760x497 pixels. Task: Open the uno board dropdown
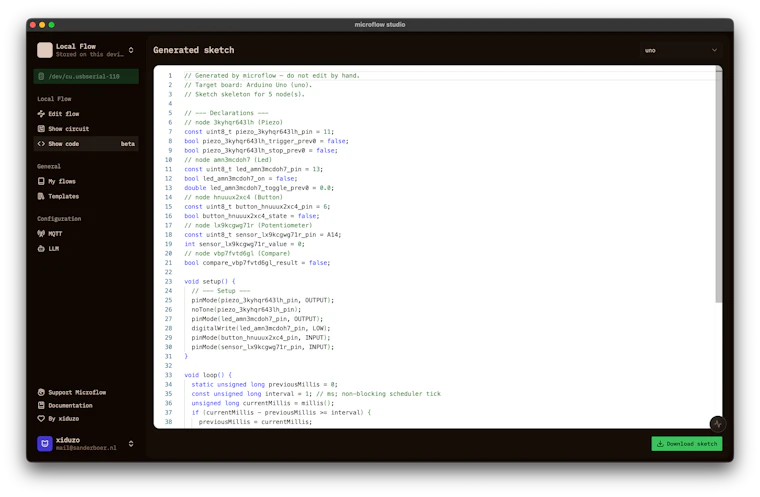pyautogui.click(x=681, y=50)
